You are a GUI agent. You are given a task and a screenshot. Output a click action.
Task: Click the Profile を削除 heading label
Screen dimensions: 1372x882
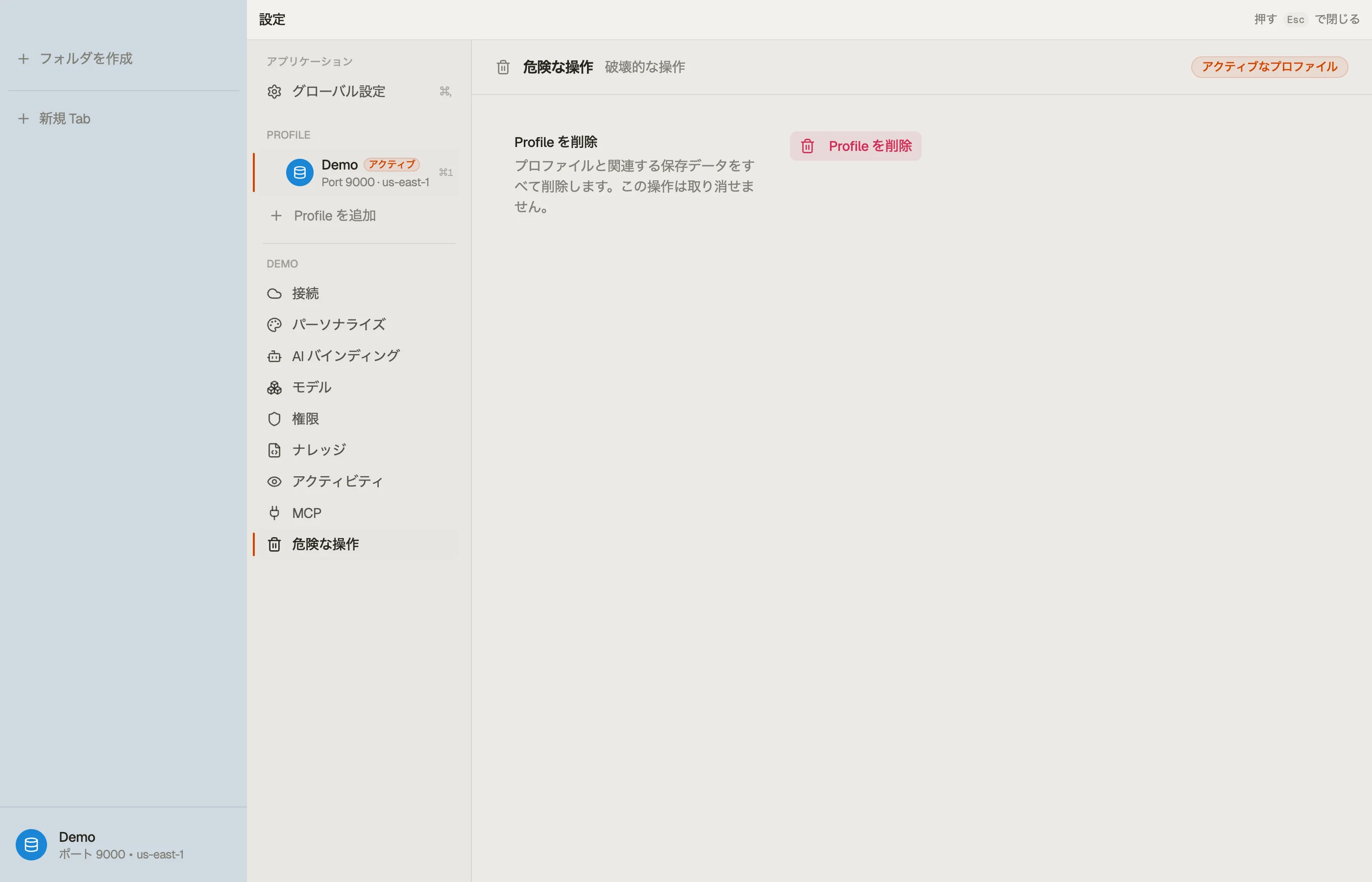[556, 142]
